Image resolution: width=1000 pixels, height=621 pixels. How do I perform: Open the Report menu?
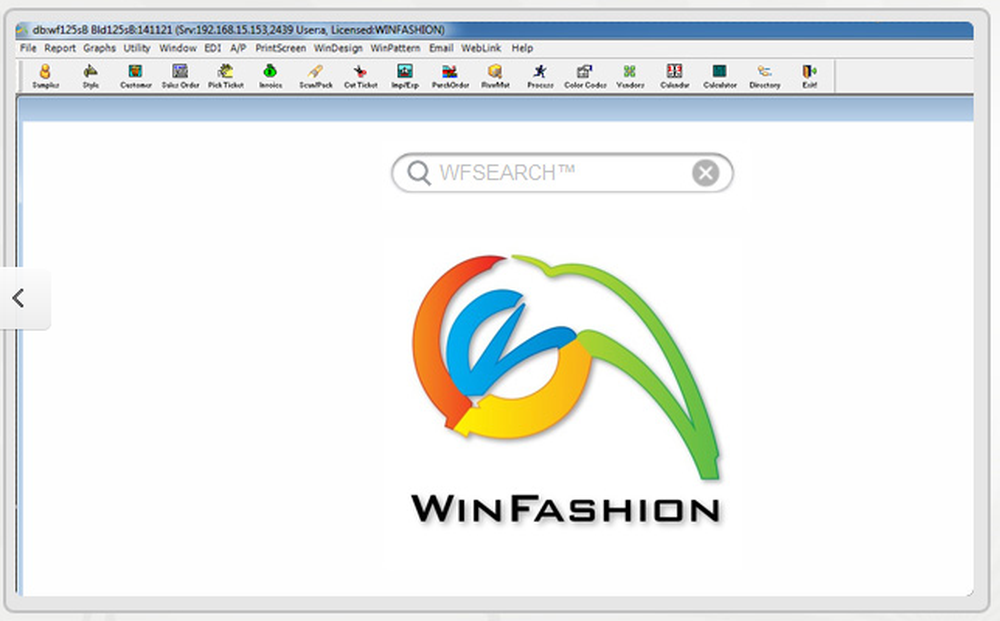[x=60, y=48]
